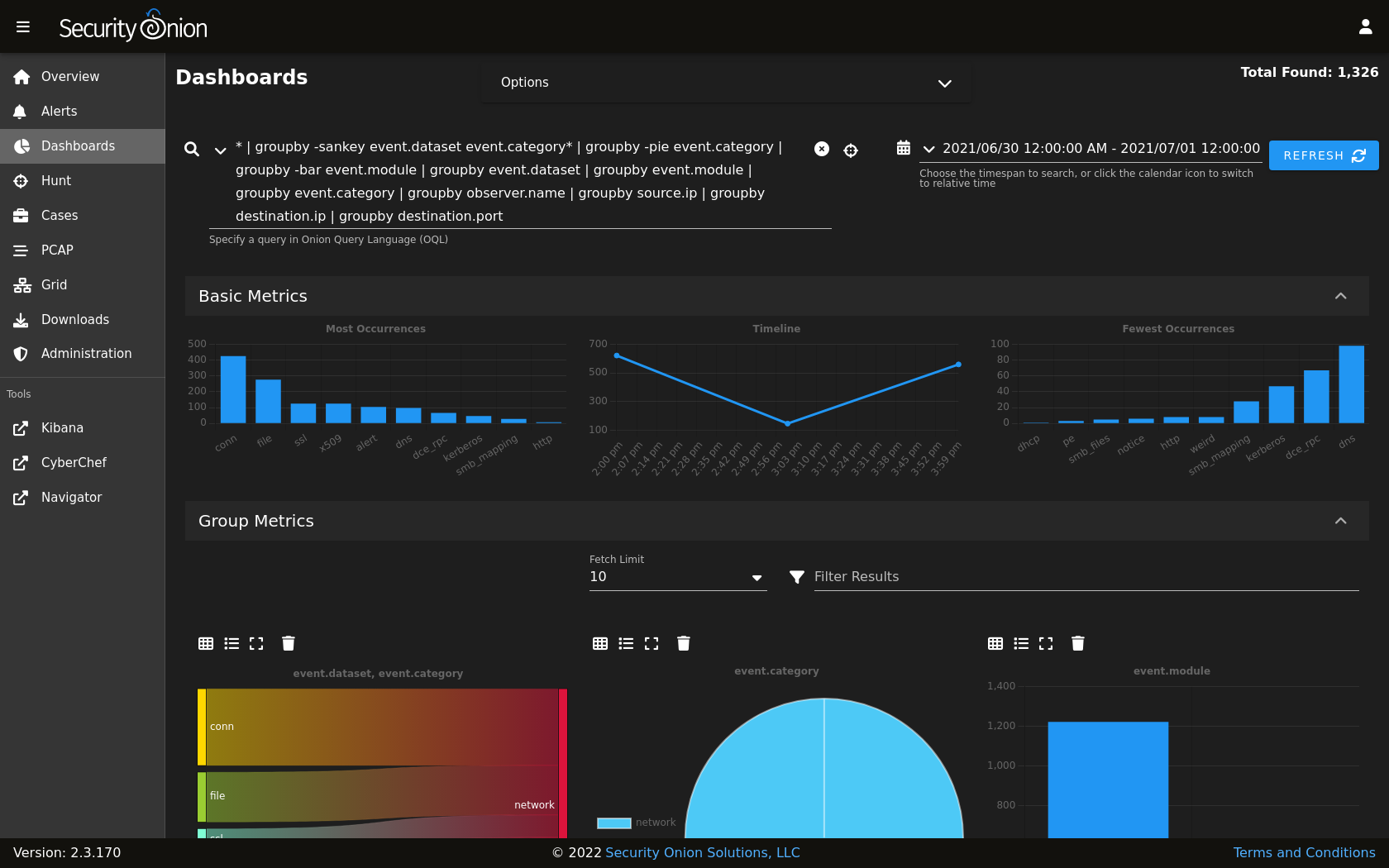Click the file bar in Most Occurrences
The height and width of the screenshot is (868, 1389).
coord(268,401)
